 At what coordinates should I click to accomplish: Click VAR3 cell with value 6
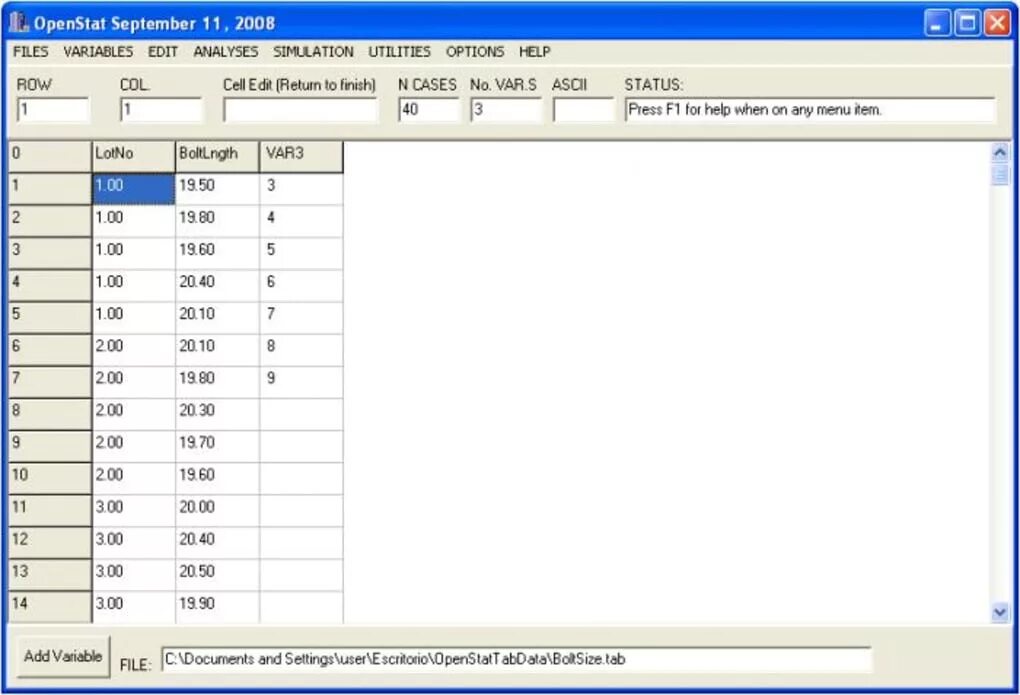[x=301, y=285]
